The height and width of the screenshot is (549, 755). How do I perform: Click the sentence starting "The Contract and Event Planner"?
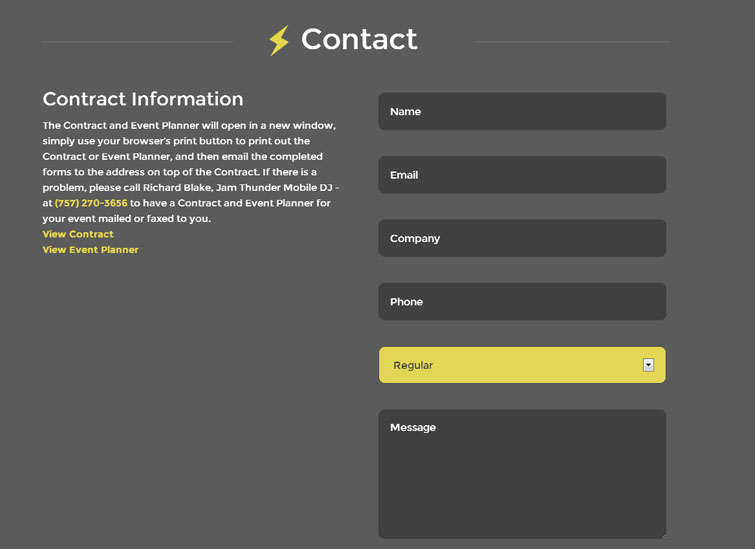click(189, 126)
